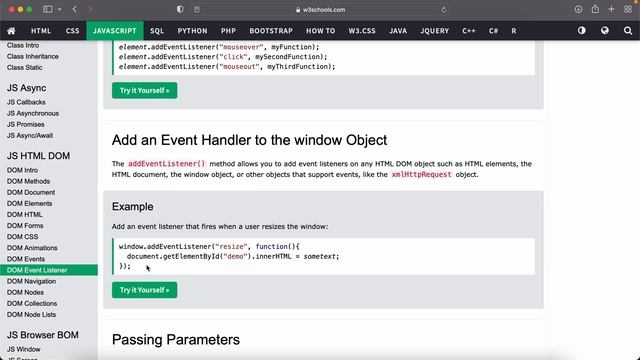
Task: Open DOM Collections sidebar link
Action: (x=32, y=303)
